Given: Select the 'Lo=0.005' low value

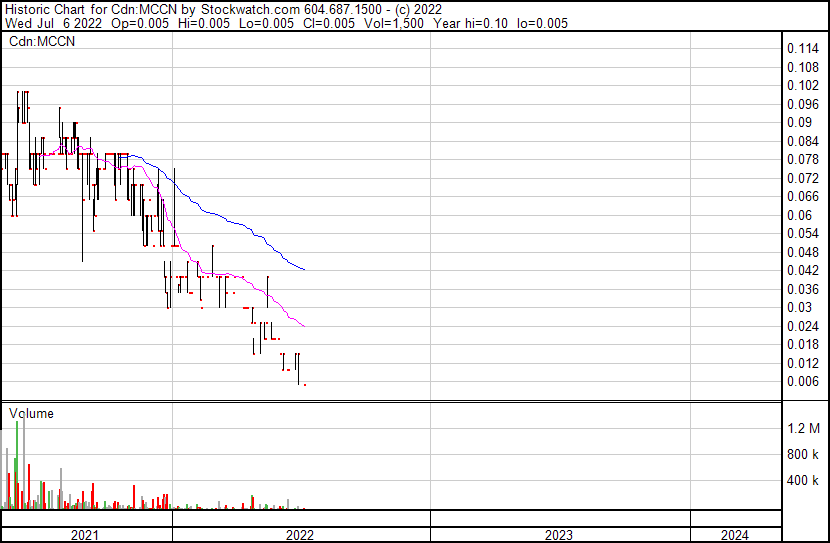Looking at the screenshot, I should pos(266,23).
